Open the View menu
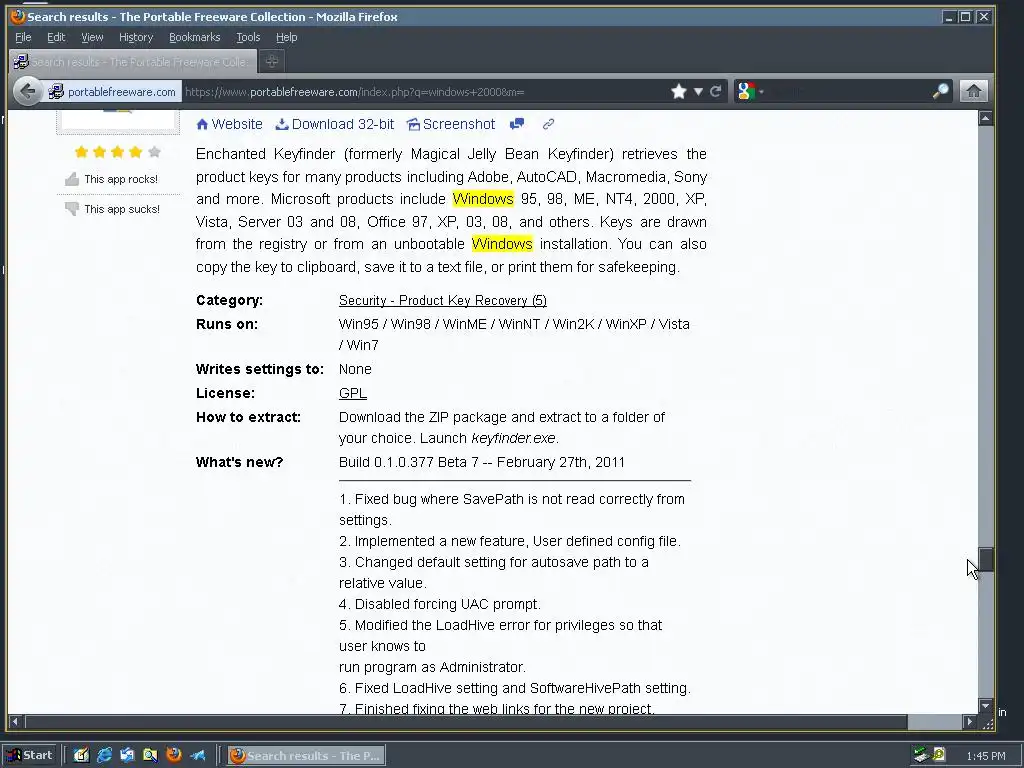The image size is (1024, 768). pyautogui.click(x=92, y=37)
